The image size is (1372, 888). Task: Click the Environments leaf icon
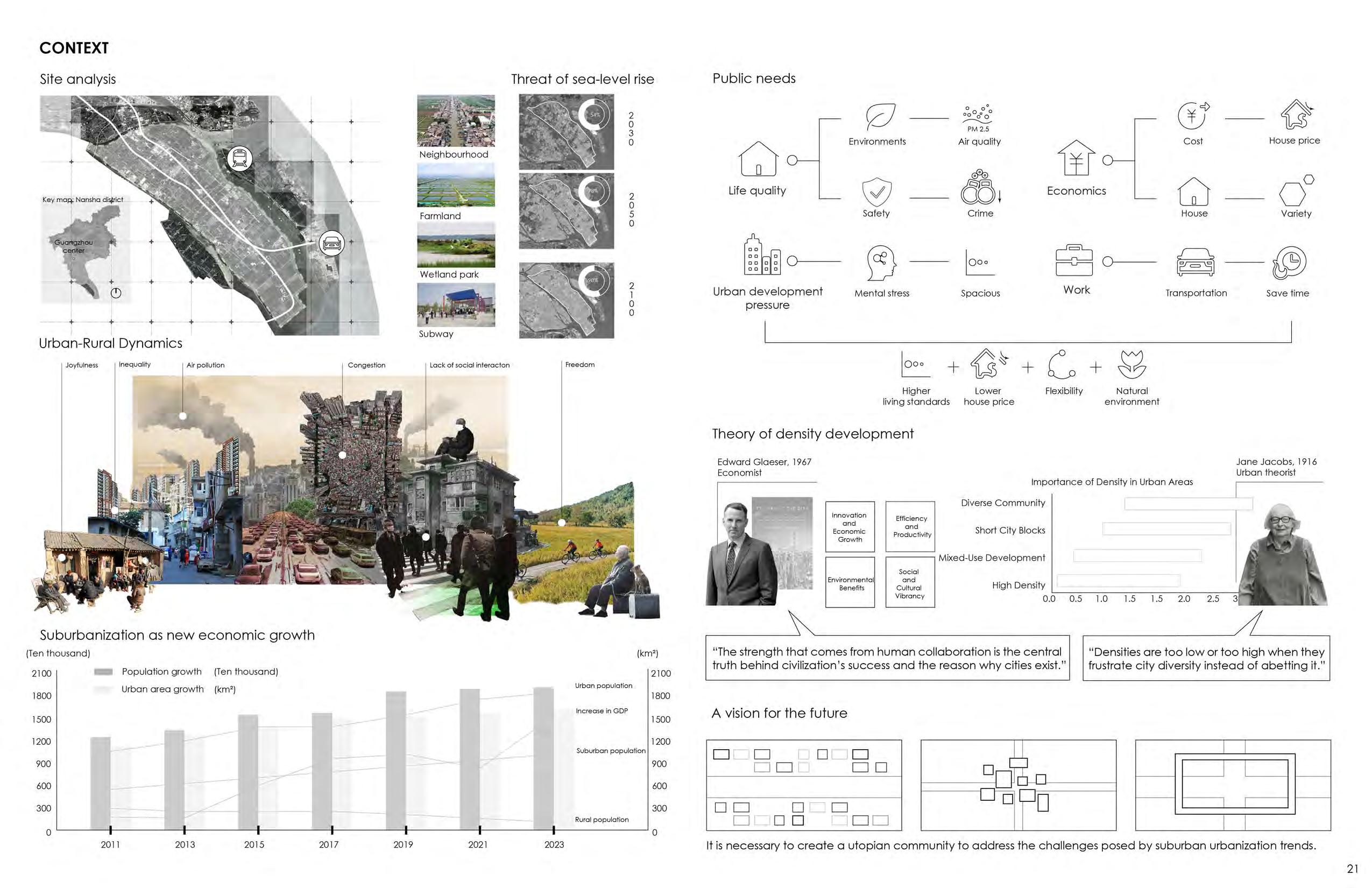[x=880, y=116]
